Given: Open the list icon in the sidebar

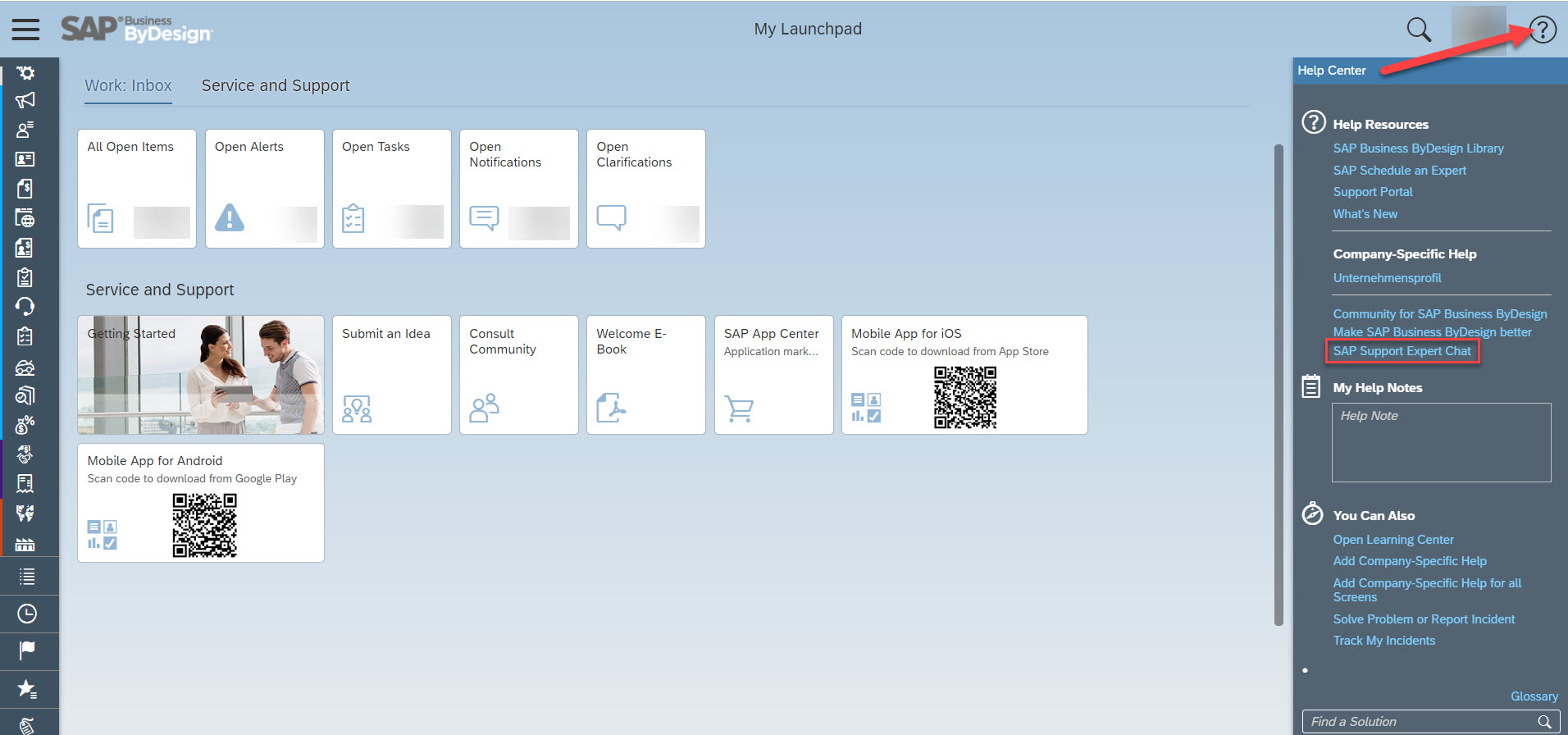Looking at the screenshot, I should tap(27, 577).
